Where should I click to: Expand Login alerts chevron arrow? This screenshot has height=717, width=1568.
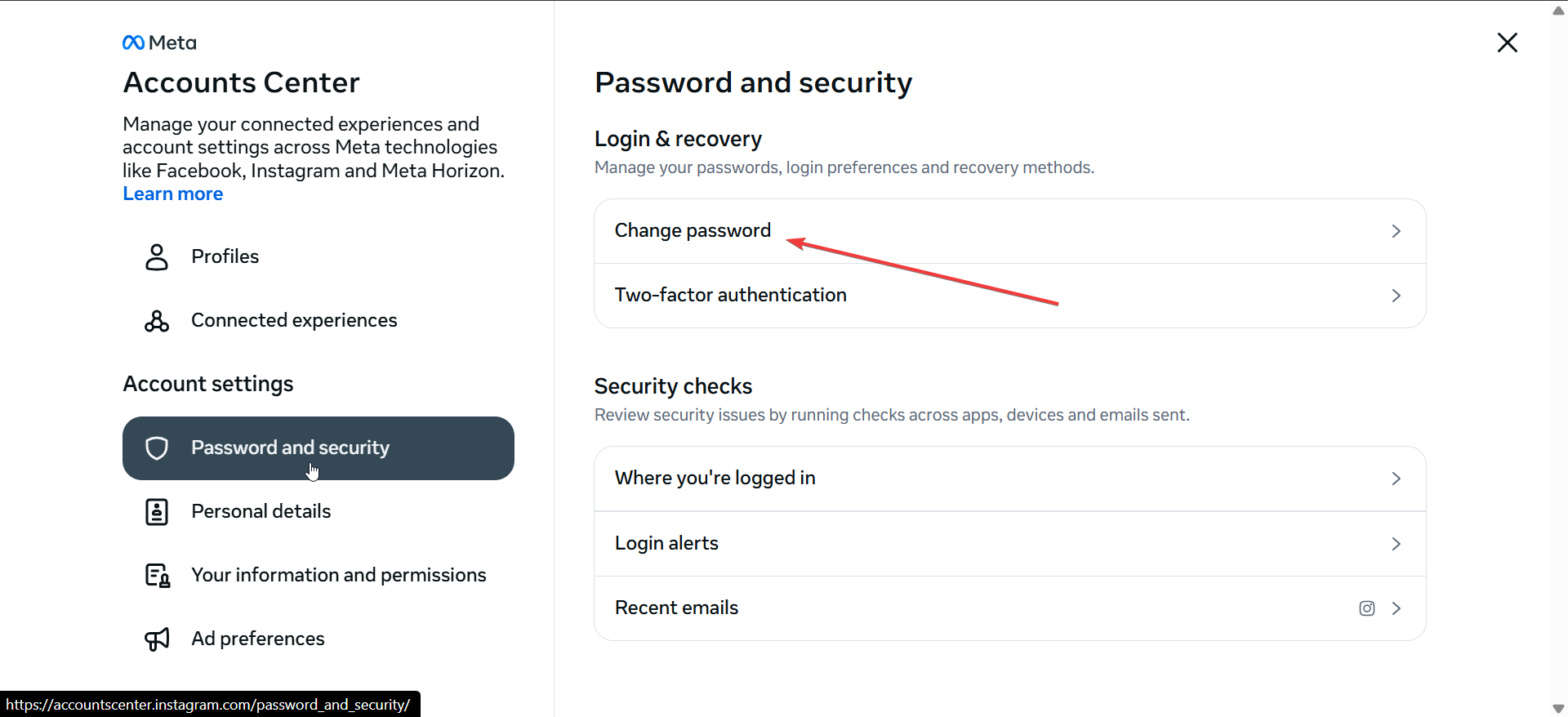1396,544
